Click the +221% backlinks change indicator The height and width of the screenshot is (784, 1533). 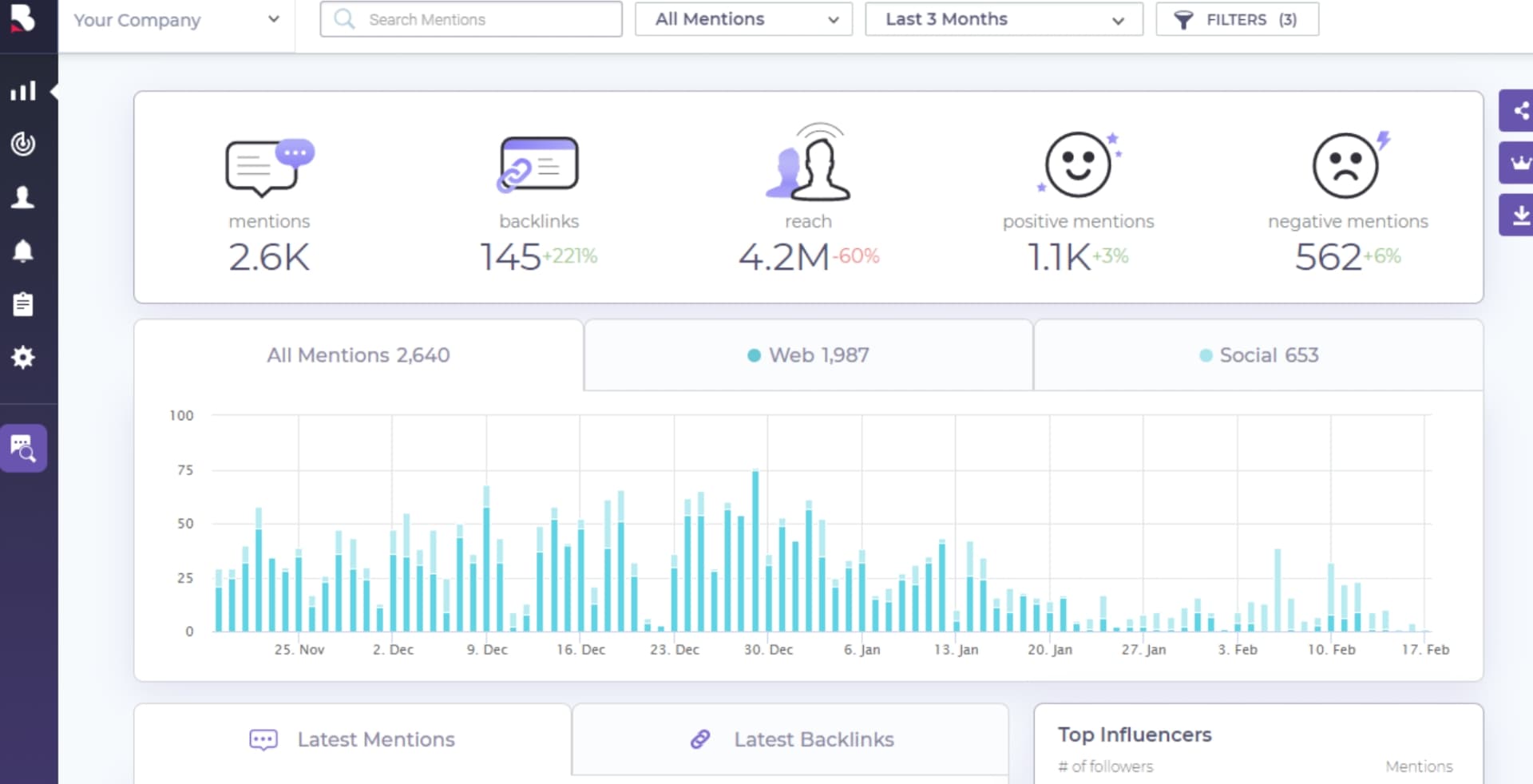(570, 256)
